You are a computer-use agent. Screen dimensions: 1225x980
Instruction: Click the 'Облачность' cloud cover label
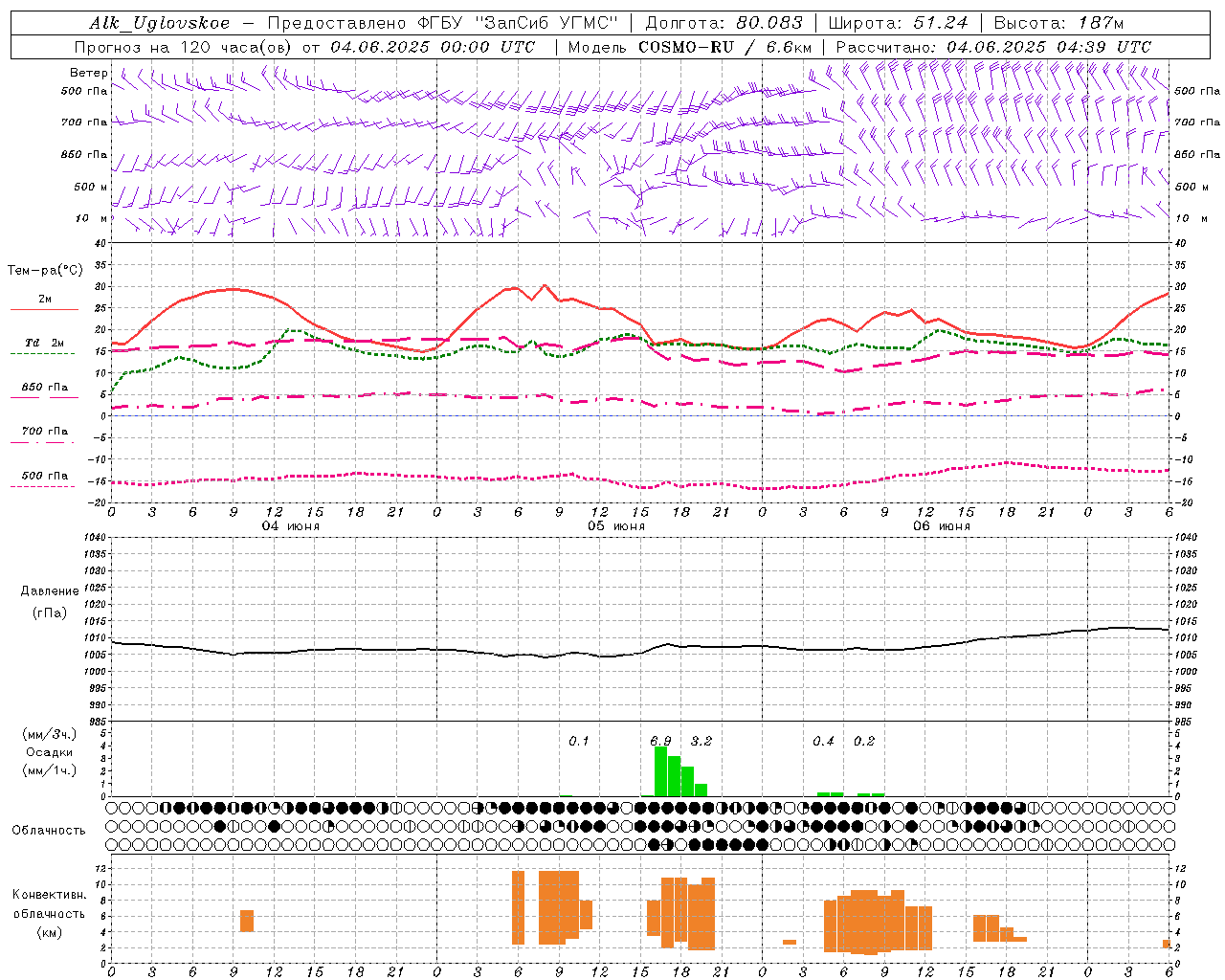coord(49,830)
